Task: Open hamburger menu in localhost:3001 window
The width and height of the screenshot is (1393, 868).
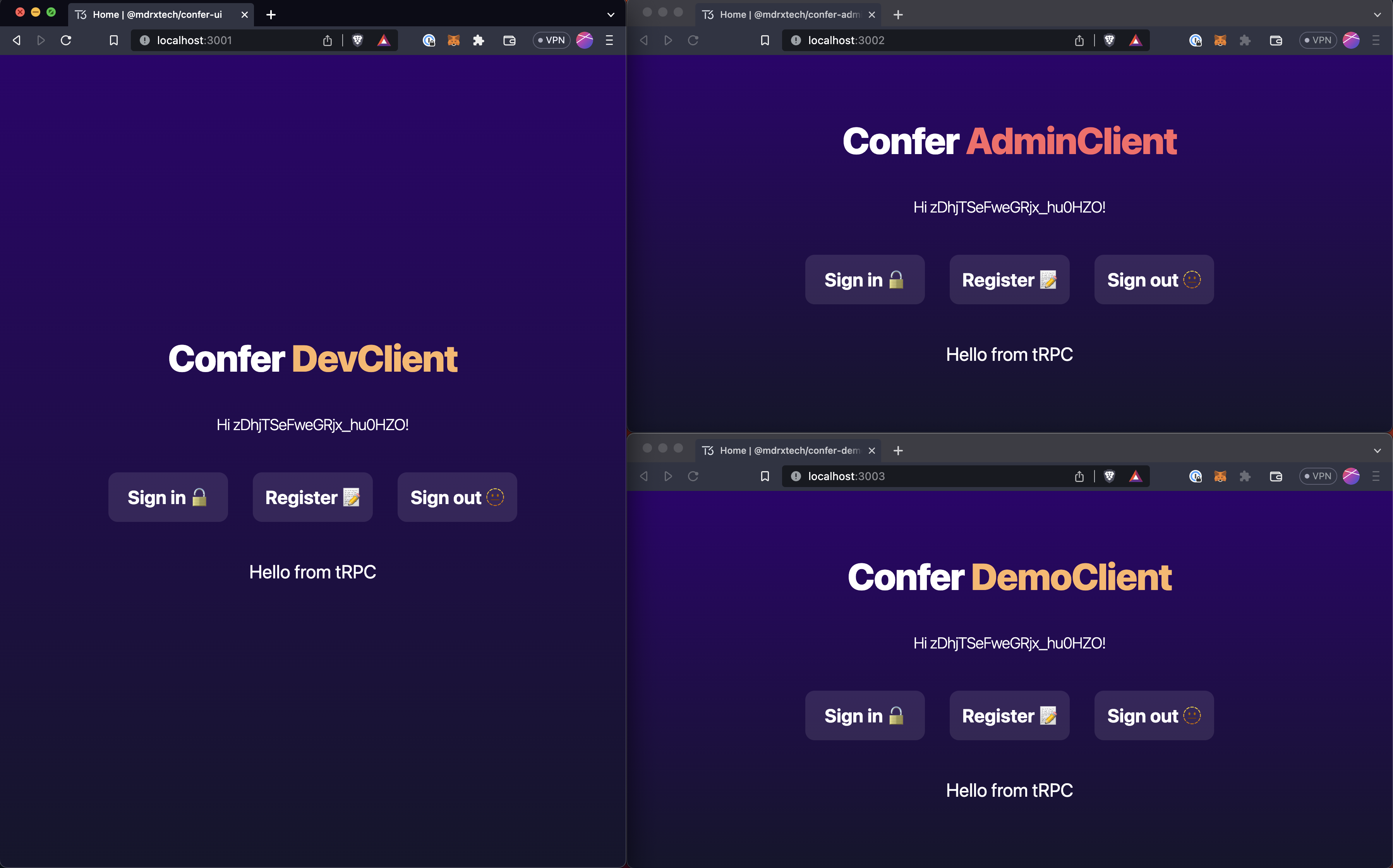Action: click(x=609, y=40)
